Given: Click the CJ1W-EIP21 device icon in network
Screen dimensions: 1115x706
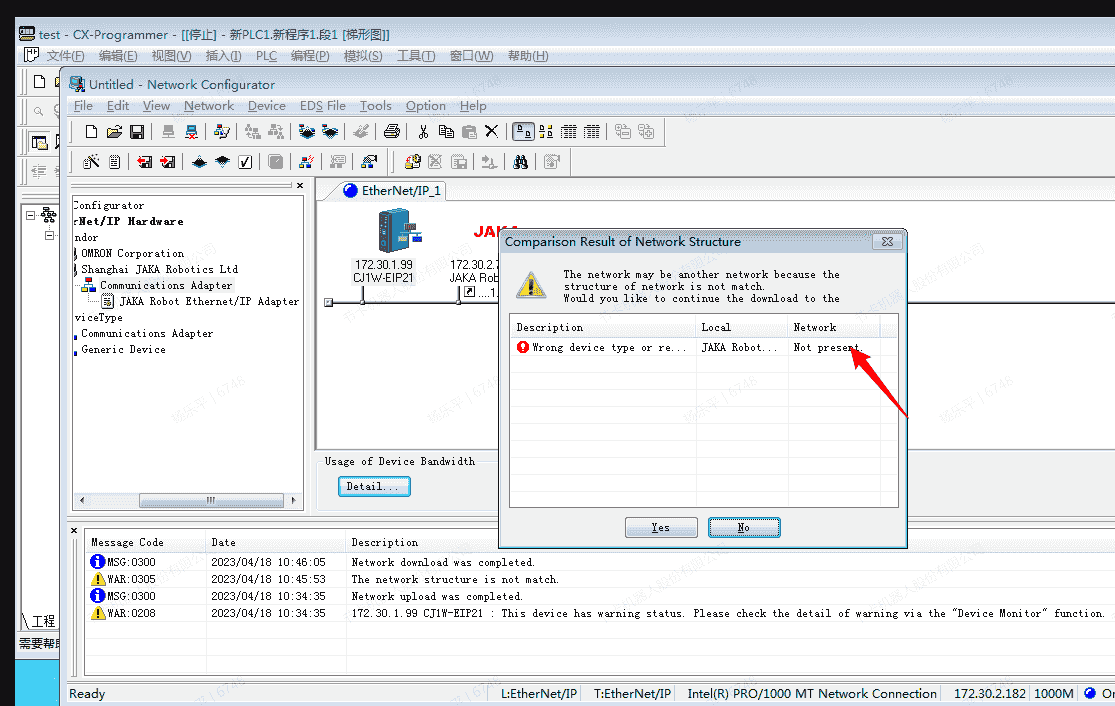Looking at the screenshot, I should pyautogui.click(x=395, y=232).
